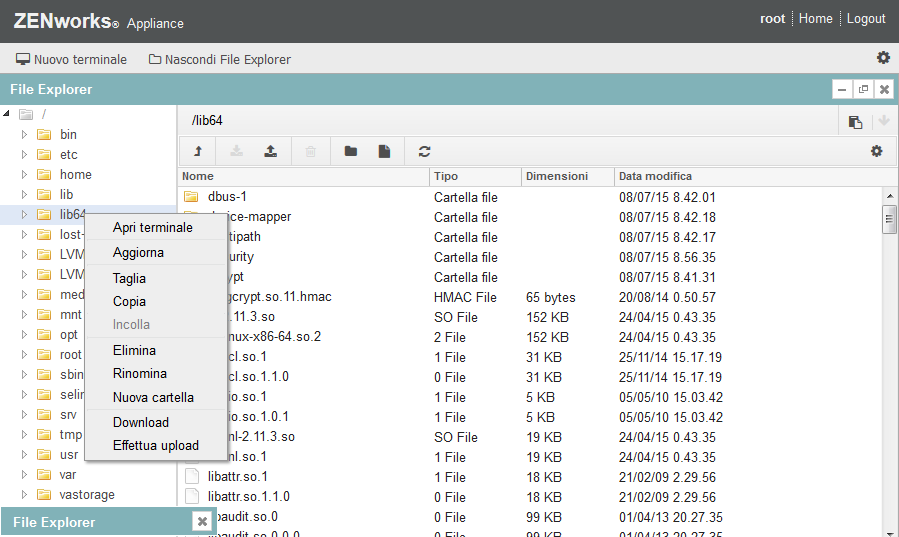This screenshot has width=899, height=537.
Task: Choose 'Effettua upload' from context menu
Action: pos(156,446)
